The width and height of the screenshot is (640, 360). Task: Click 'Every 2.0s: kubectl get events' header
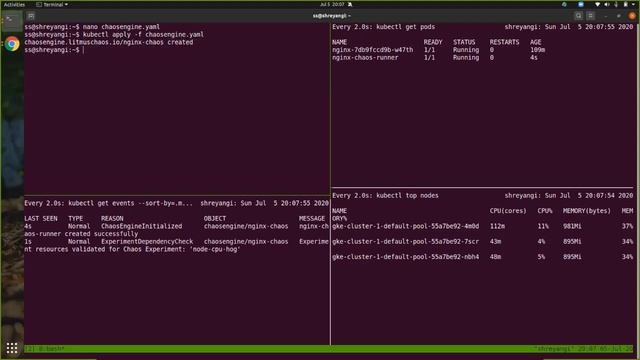(108, 203)
